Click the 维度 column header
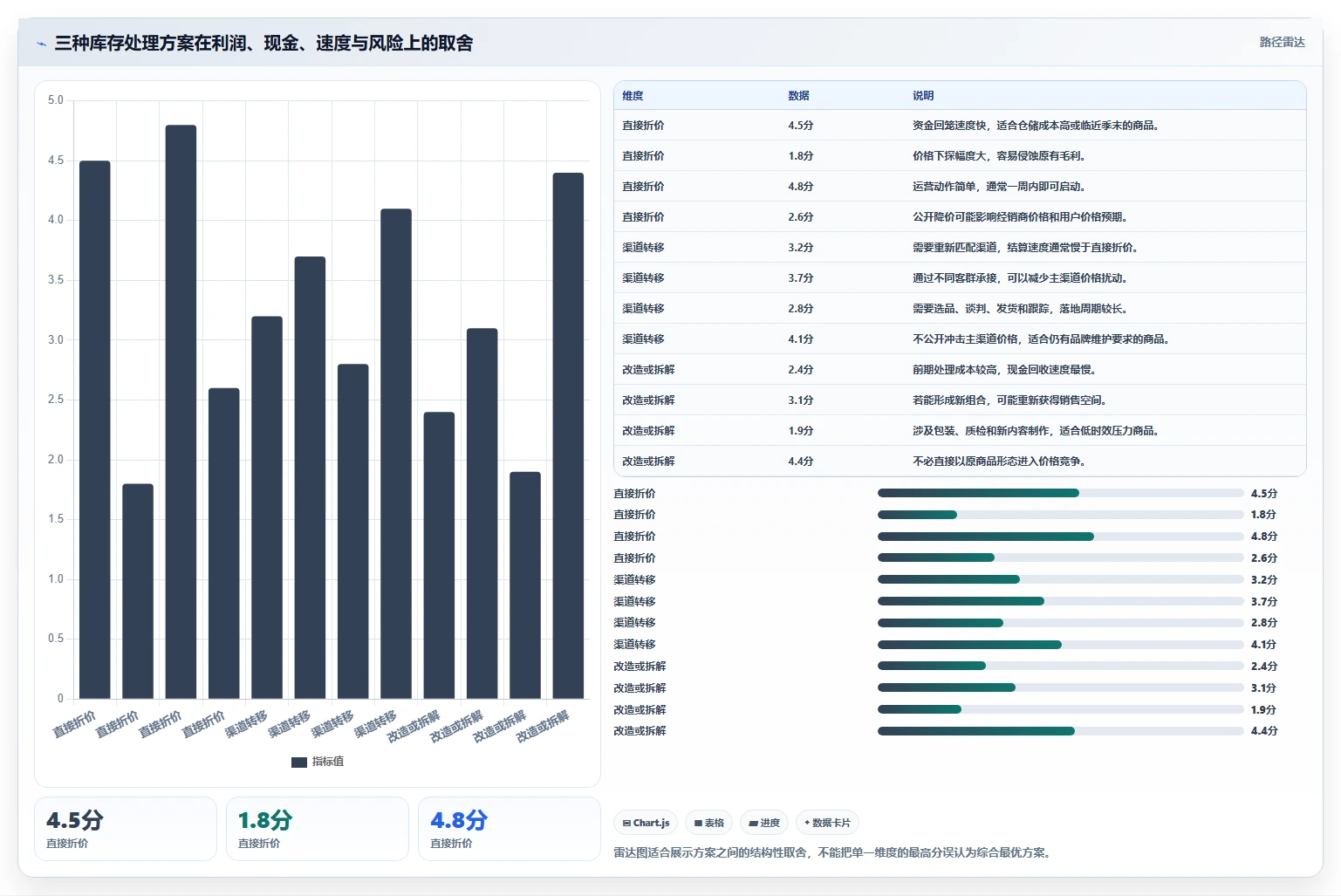Screen dimensions: 1341x896 [633, 96]
